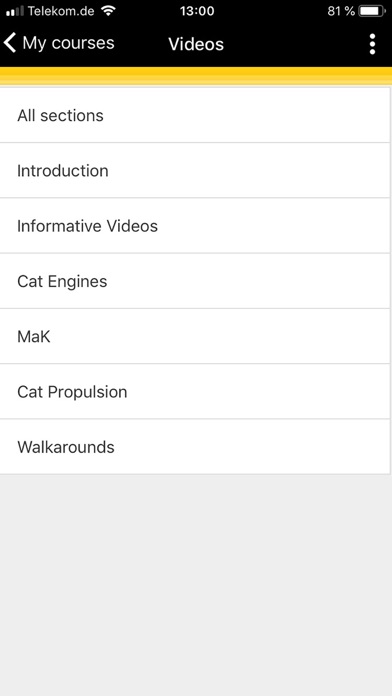Open the three-dot overflow menu
This screenshot has height=696, width=392.
(372, 44)
